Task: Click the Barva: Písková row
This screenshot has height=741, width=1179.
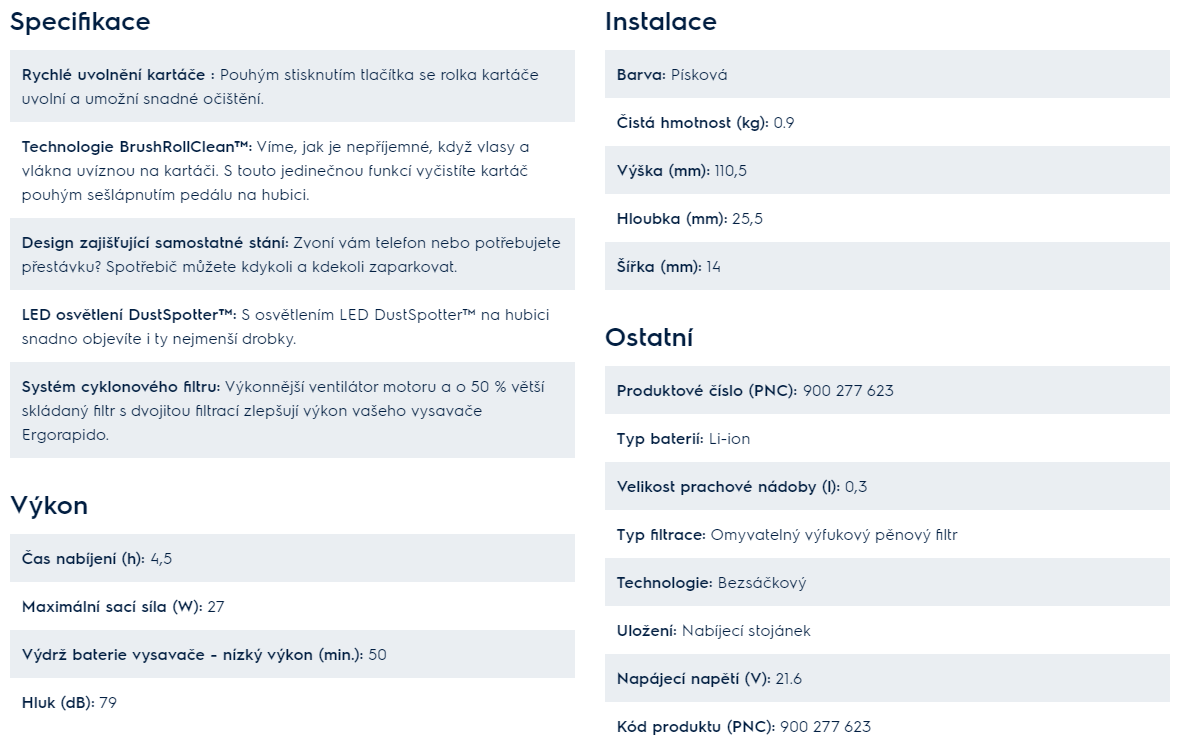Action: [x=887, y=74]
